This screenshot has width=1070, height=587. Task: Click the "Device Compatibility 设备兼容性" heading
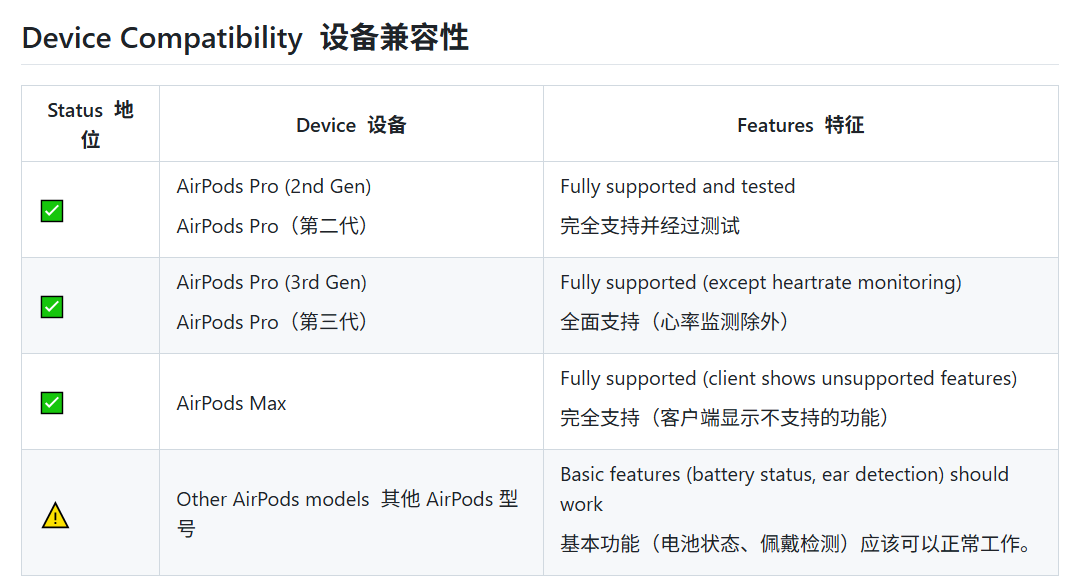pos(245,38)
